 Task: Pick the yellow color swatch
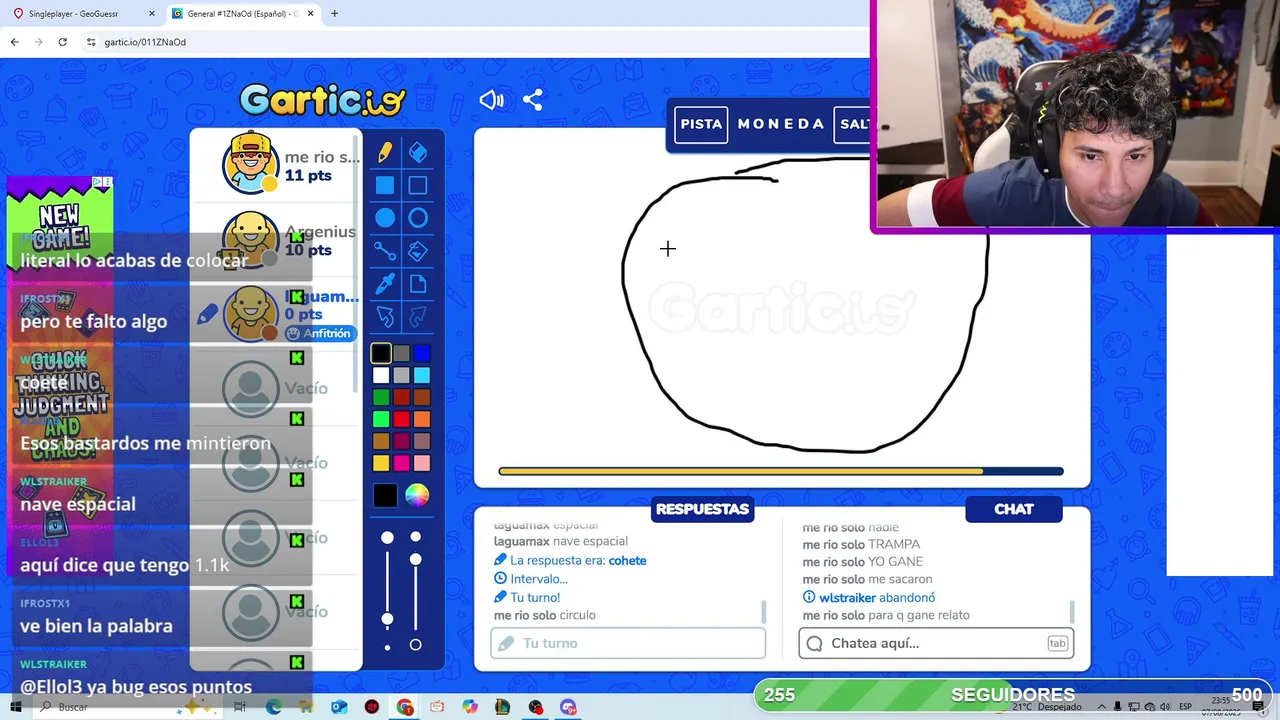coord(381,463)
